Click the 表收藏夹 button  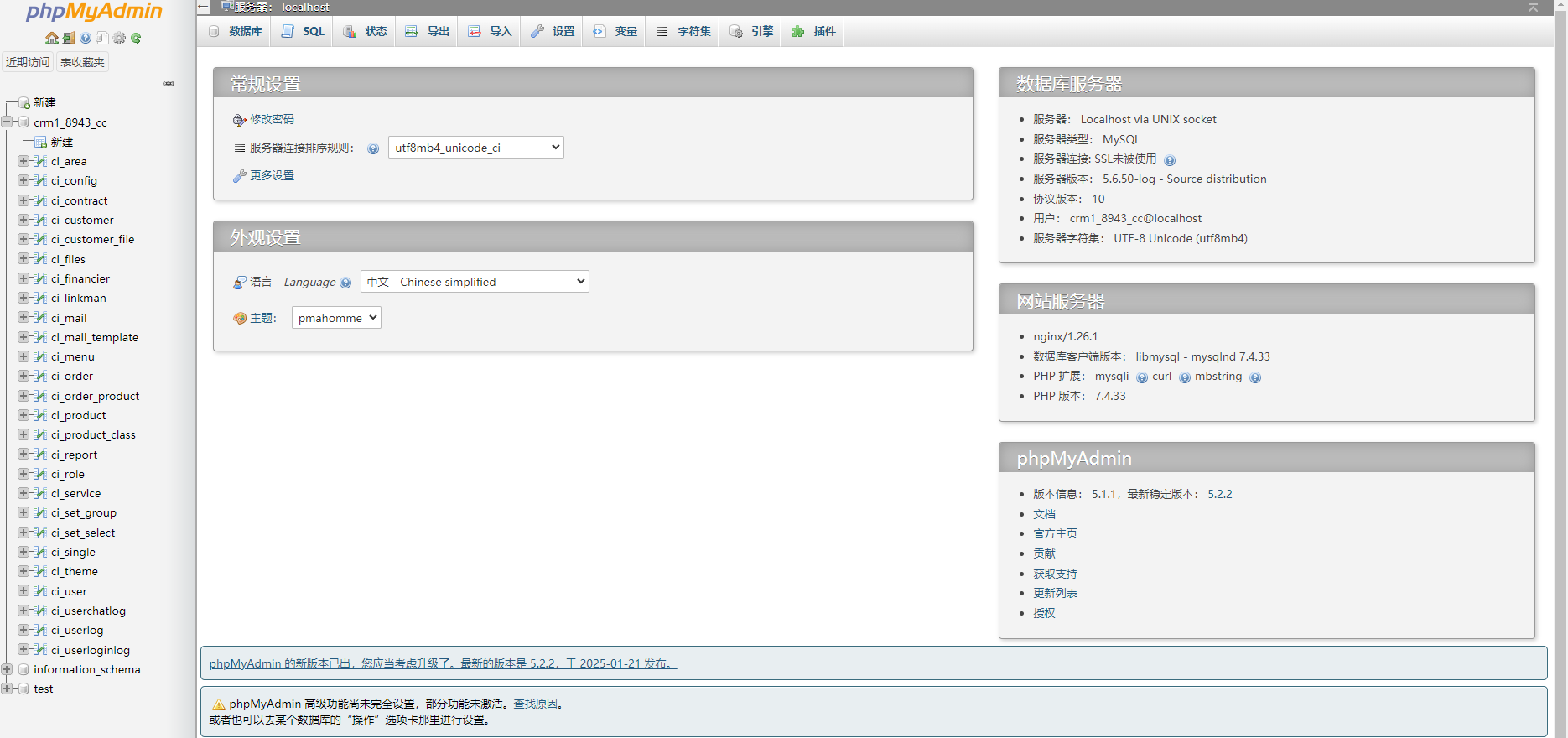(82, 62)
